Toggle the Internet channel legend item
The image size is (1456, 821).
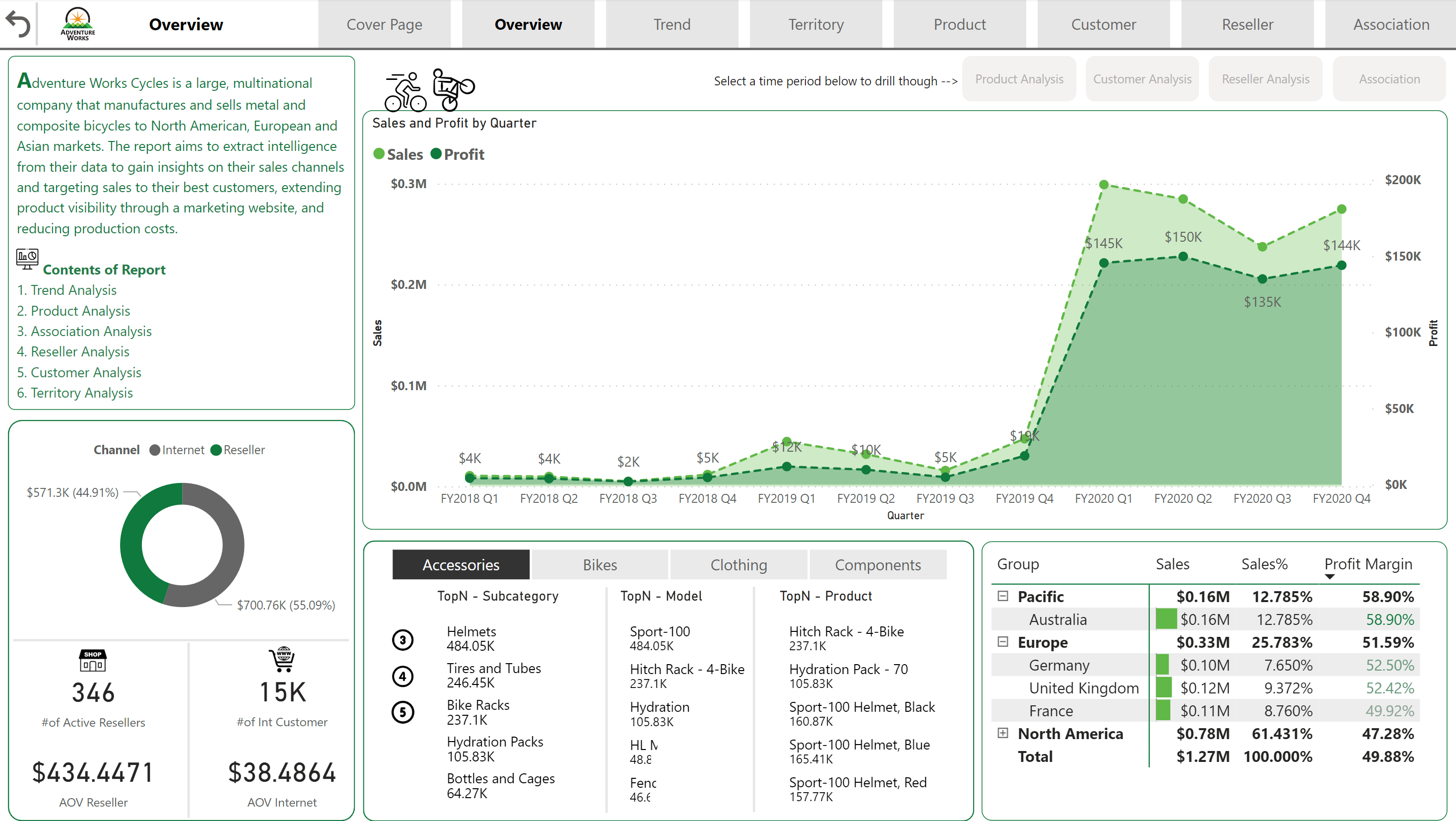tap(176, 450)
